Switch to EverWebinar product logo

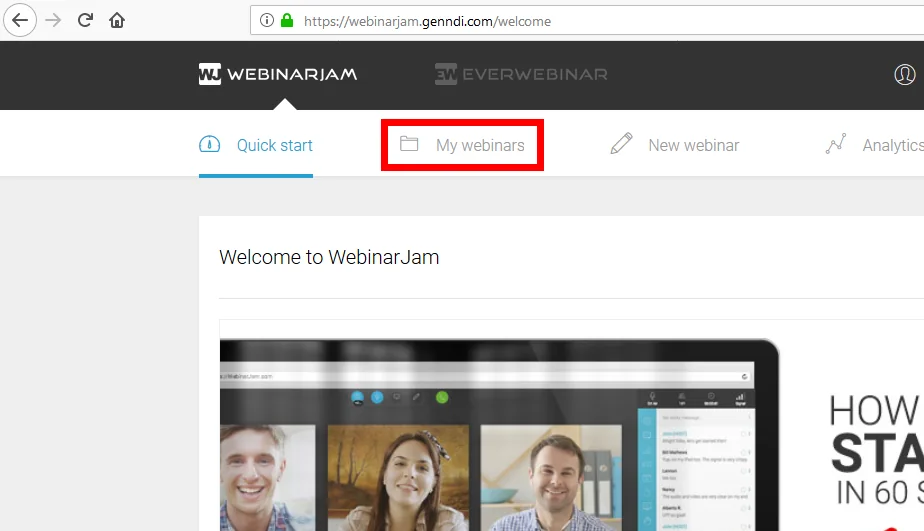[x=521, y=74]
